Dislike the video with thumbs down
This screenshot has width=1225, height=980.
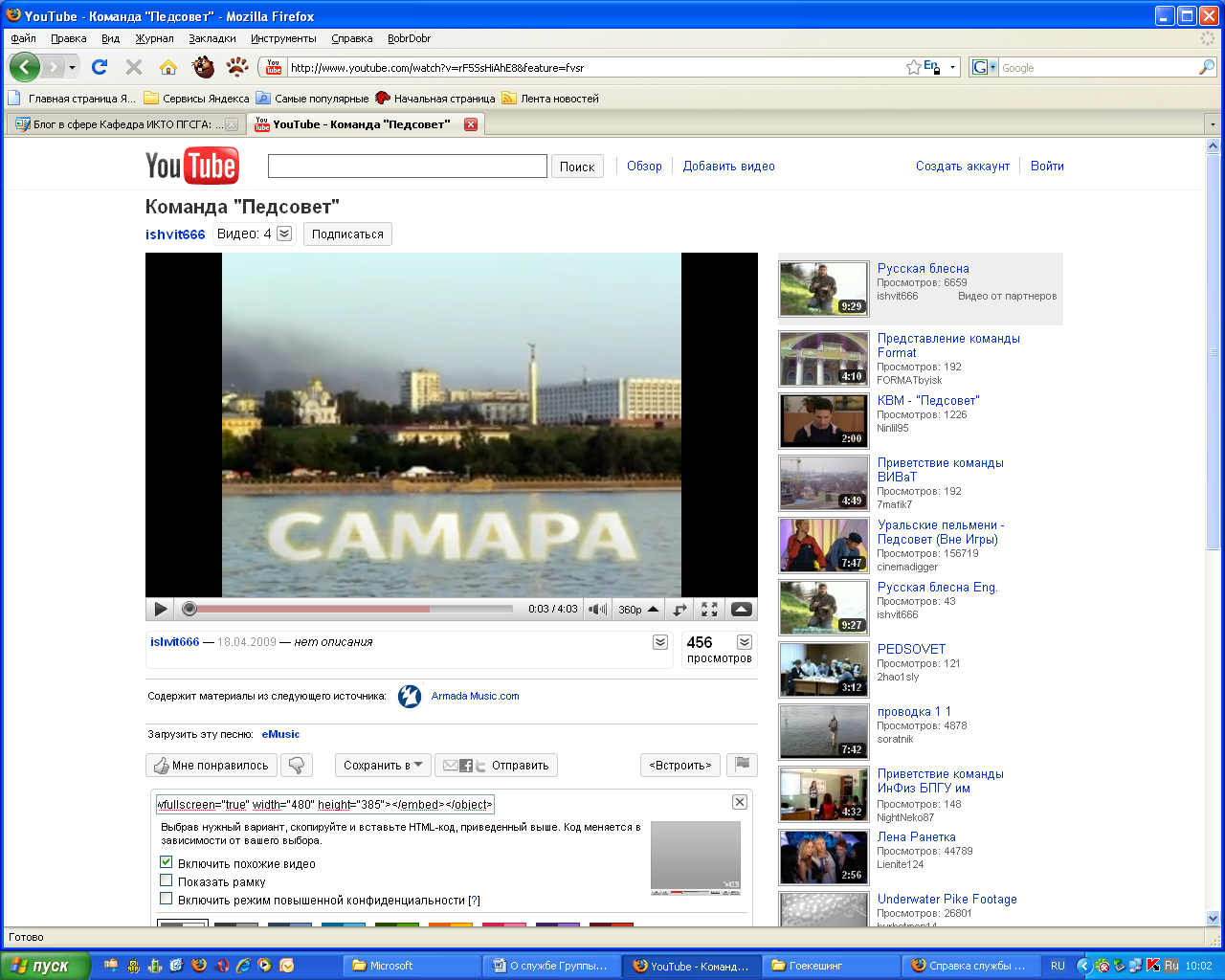pos(297,766)
